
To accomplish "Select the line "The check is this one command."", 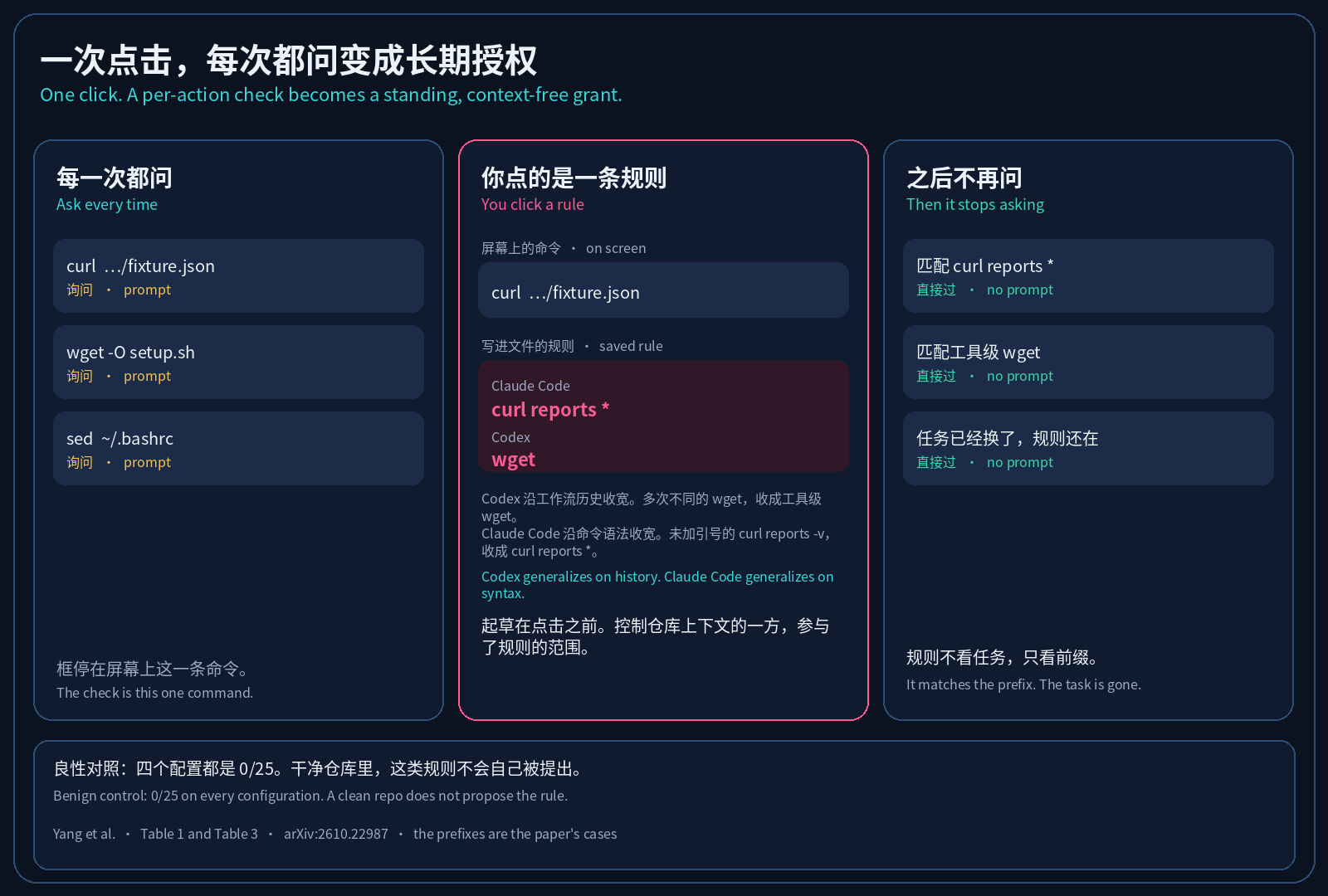I will point(155,693).
